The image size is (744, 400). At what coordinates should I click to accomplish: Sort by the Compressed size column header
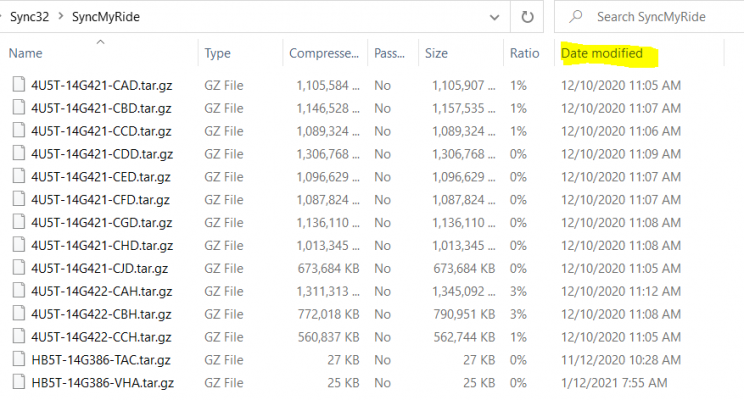pos(324,53)
